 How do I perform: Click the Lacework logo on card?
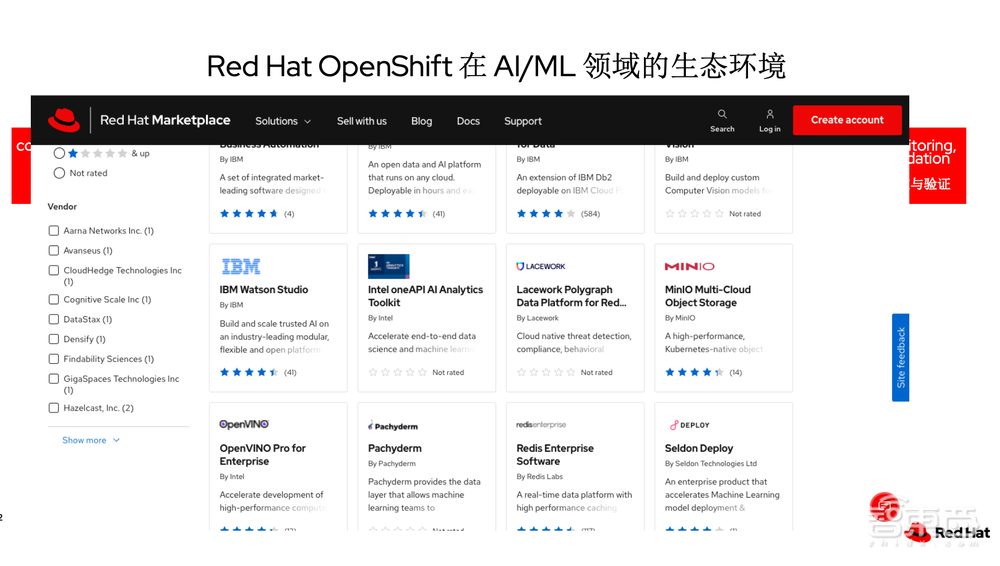[541, 267]
